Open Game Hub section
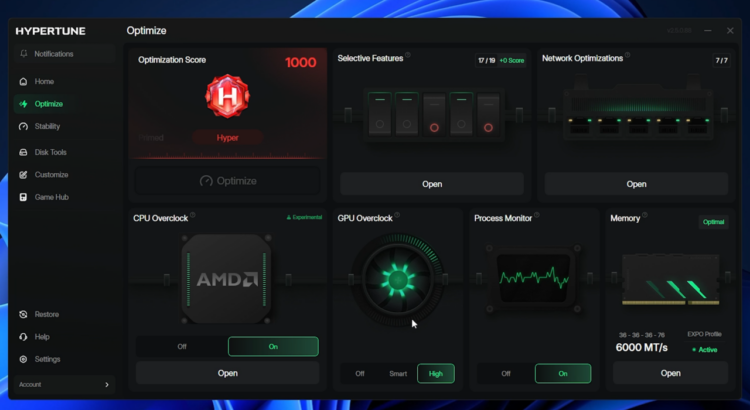750x410 pixels. click(65, 197)
